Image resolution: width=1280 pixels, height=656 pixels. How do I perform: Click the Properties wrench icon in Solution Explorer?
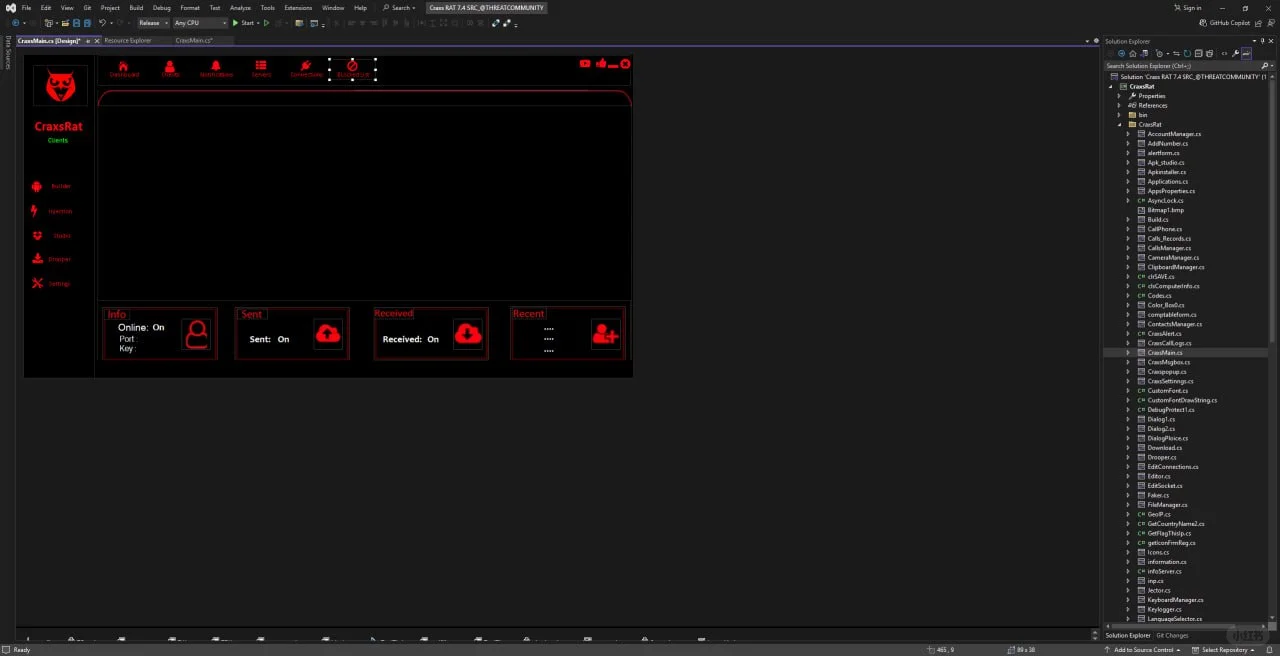coord(1235,54)
